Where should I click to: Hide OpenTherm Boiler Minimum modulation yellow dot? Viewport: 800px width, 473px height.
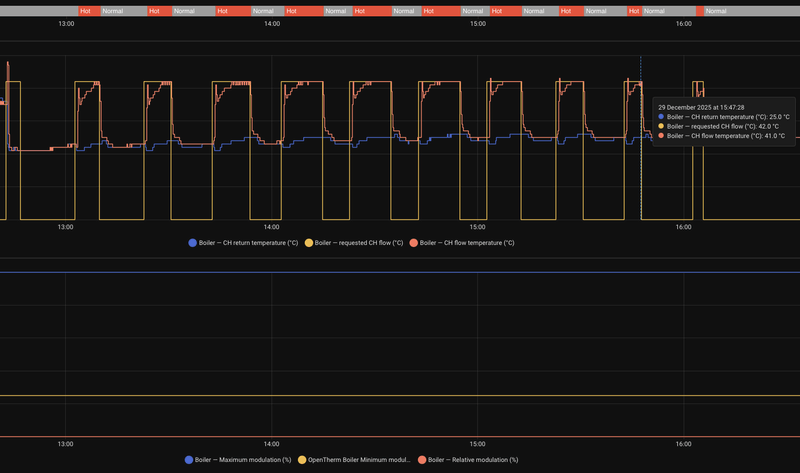302,460
